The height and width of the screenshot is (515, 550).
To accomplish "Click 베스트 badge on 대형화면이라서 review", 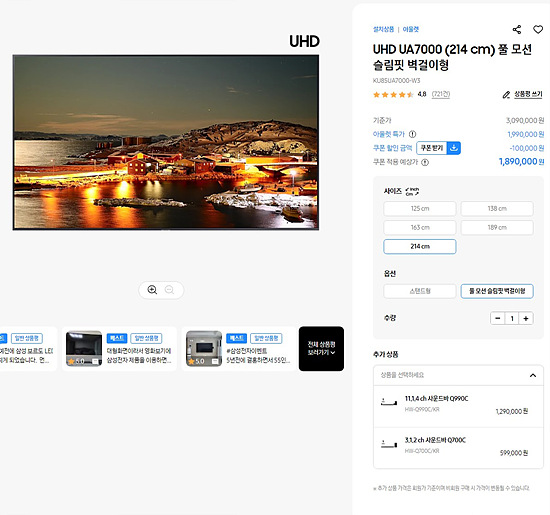I will (117, 338).
